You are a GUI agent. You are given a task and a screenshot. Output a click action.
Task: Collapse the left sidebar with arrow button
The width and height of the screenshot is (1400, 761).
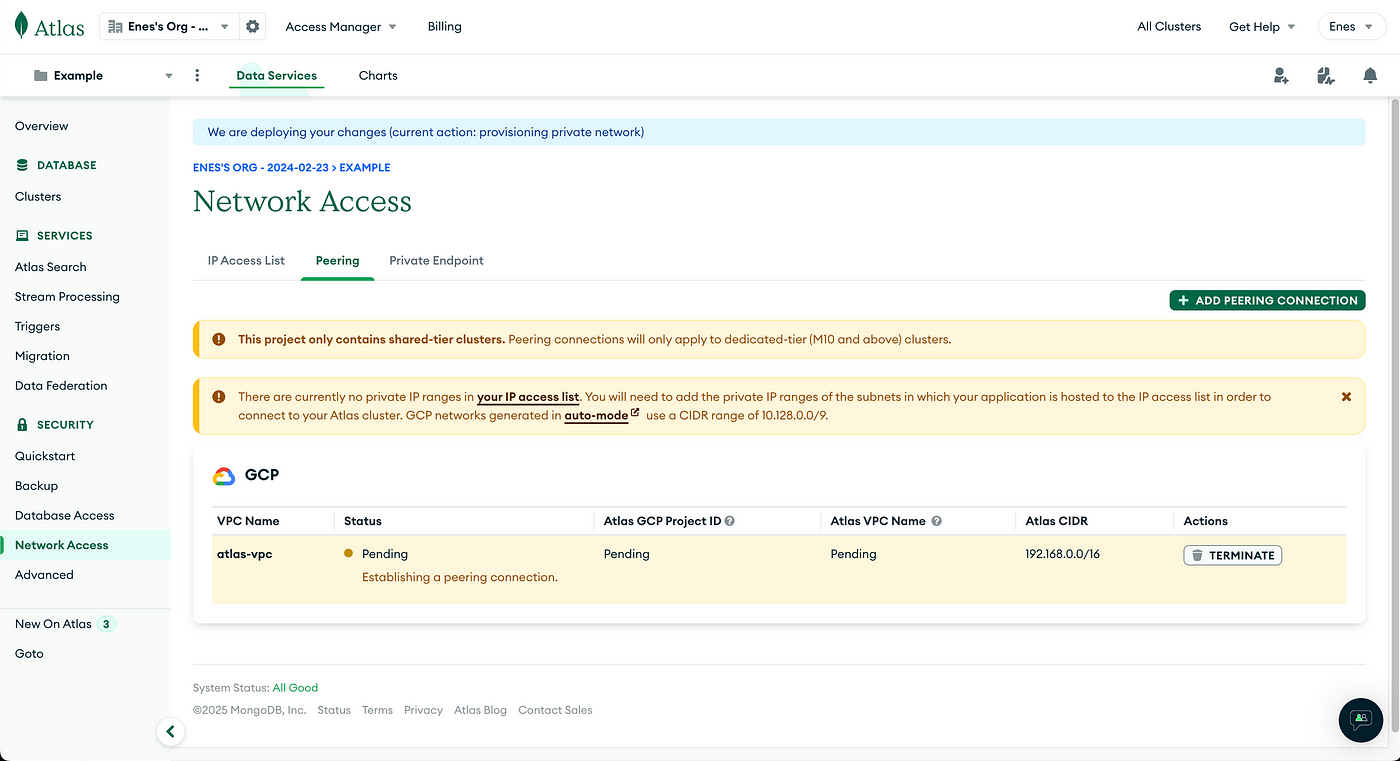[x=170, y=732]
